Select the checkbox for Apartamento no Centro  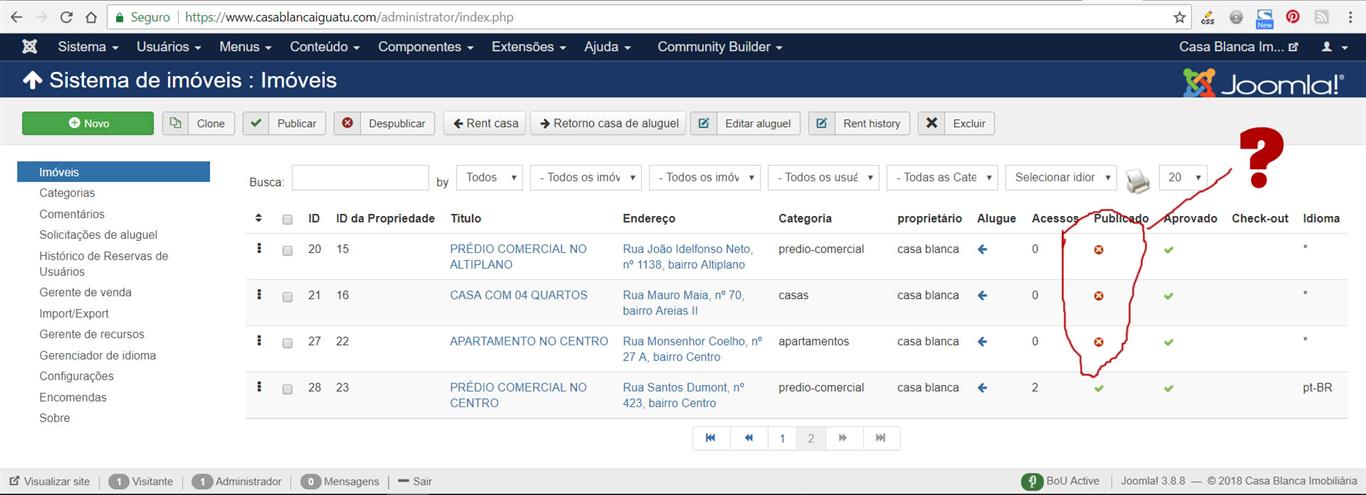[x=287, y=342]
